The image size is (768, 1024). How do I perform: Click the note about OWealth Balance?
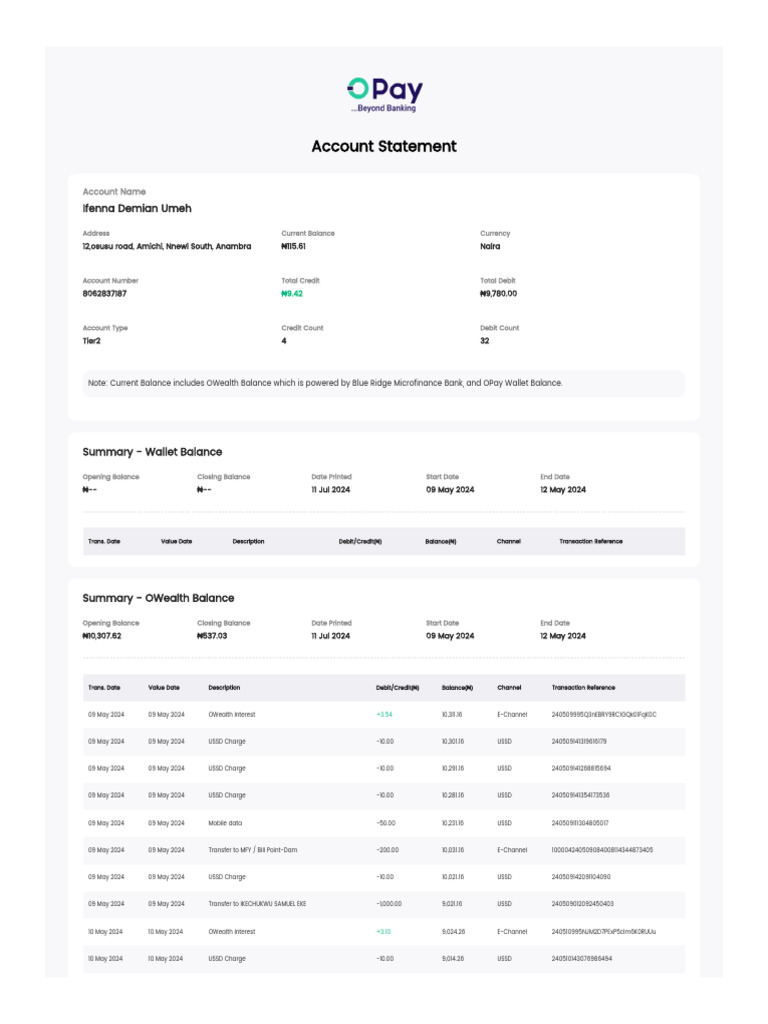point(325,383)
